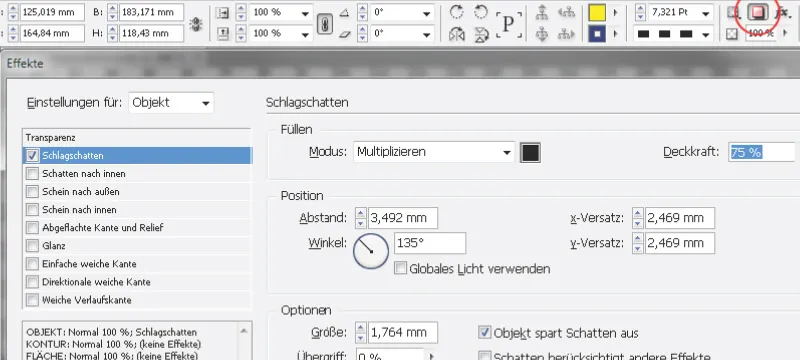
Task: Click the icon left of the drop shadow button
Action: pos(734,12)
